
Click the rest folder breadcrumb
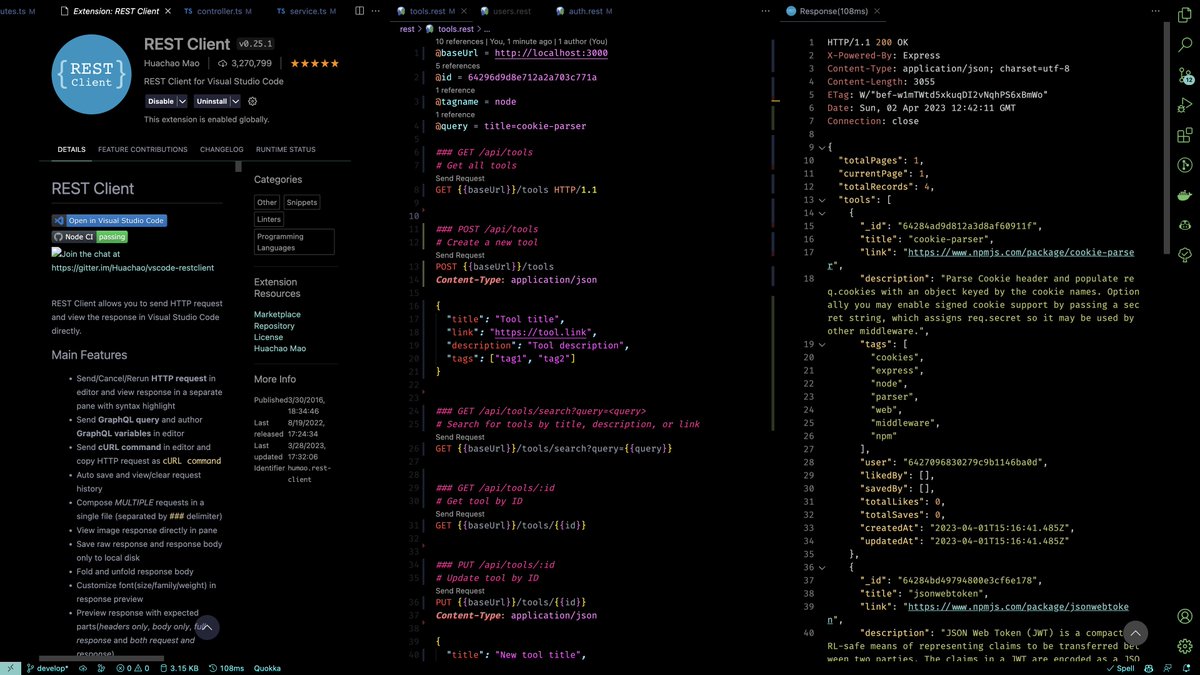click(407, 29)
